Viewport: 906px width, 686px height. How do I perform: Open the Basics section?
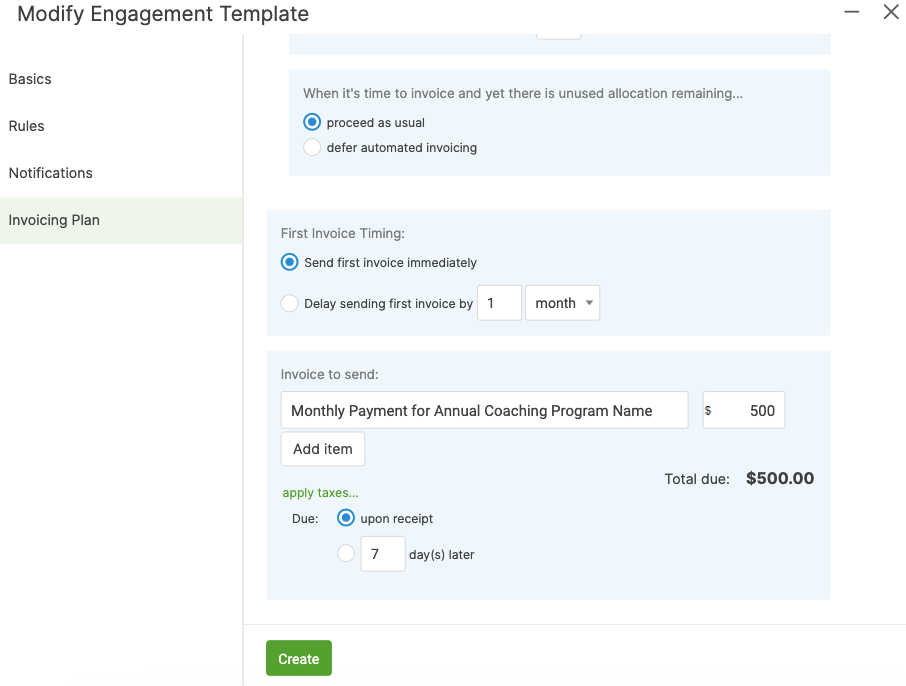pyautogui.click(x=30, y=79)
